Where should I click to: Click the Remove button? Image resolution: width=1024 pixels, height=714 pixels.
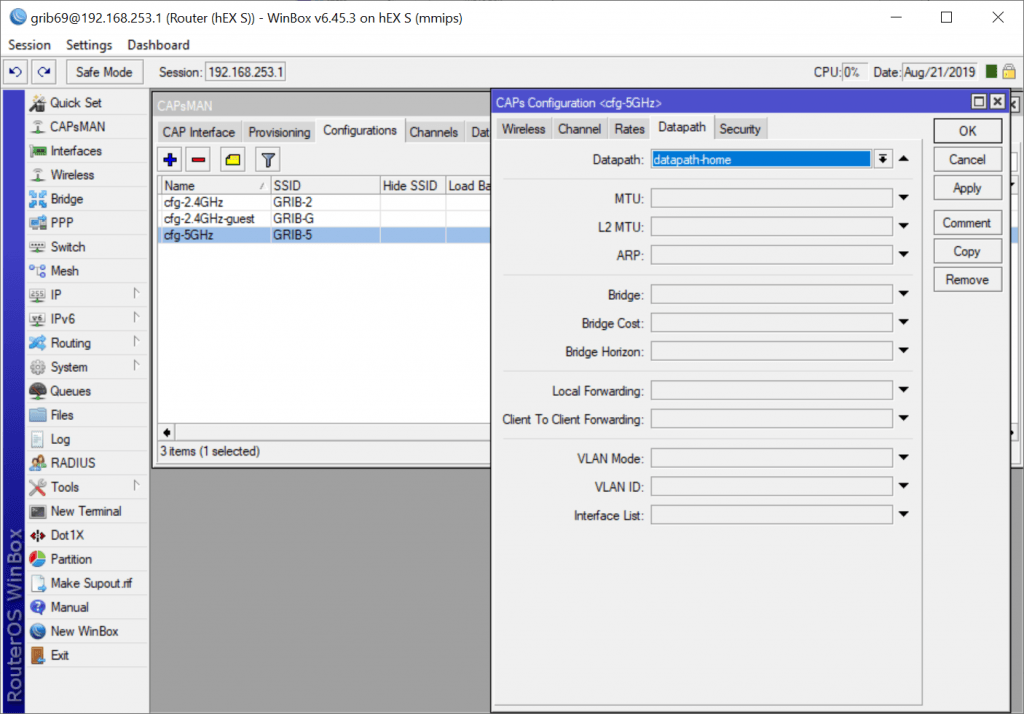pos(967,280)
